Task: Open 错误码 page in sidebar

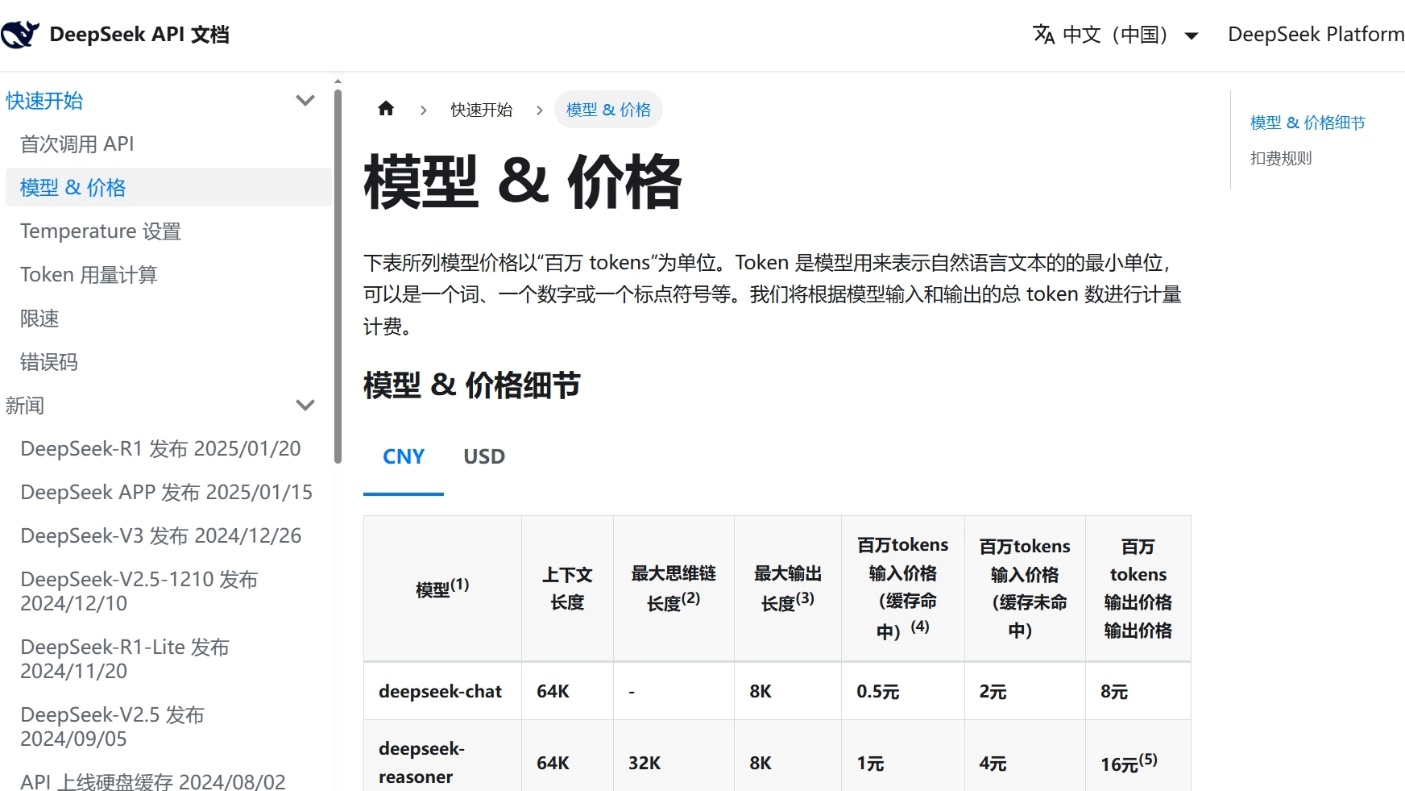Action: (x=49, y=361)
